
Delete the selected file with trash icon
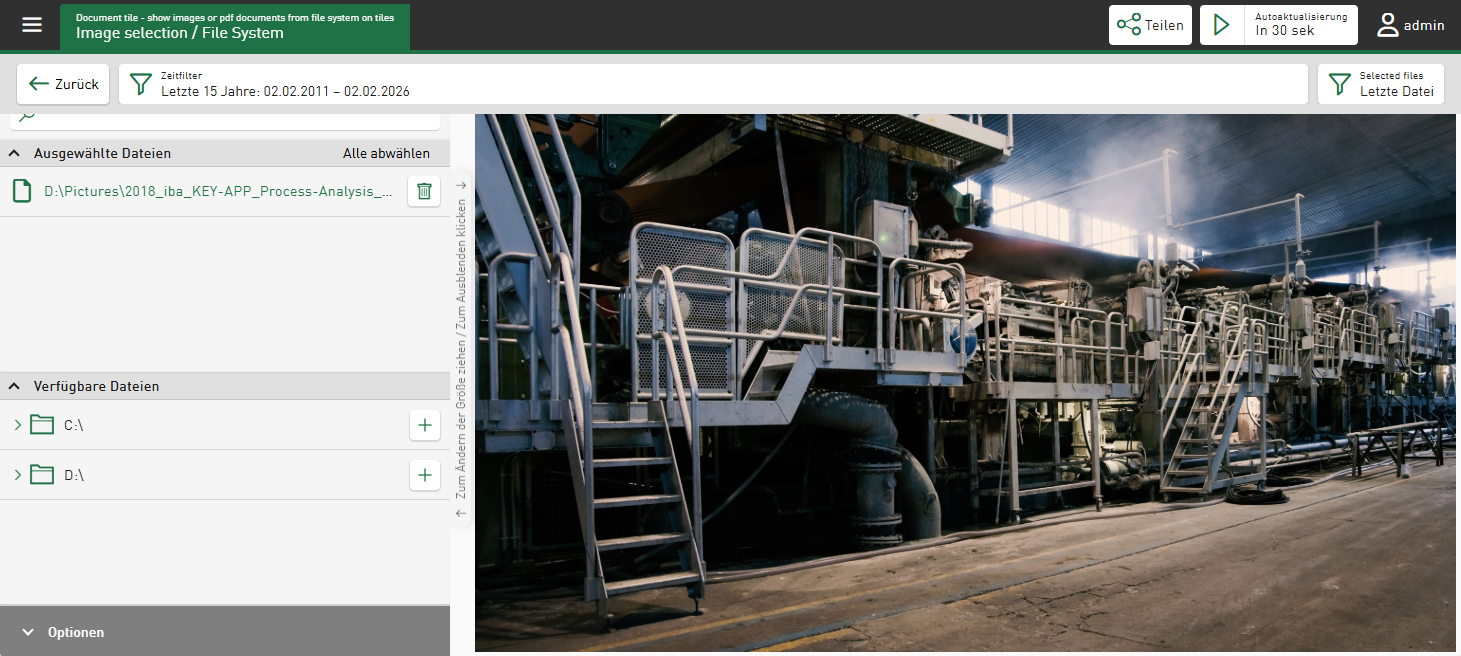click(424, 191)
